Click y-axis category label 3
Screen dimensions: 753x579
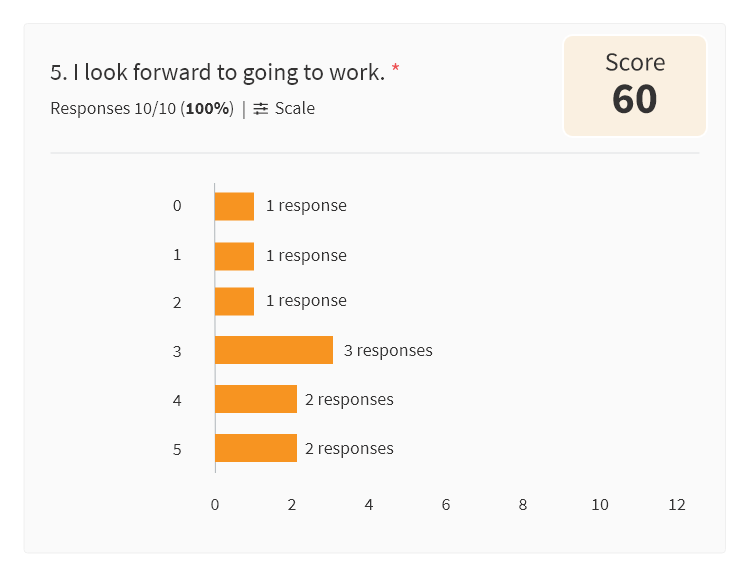point(177,351)
